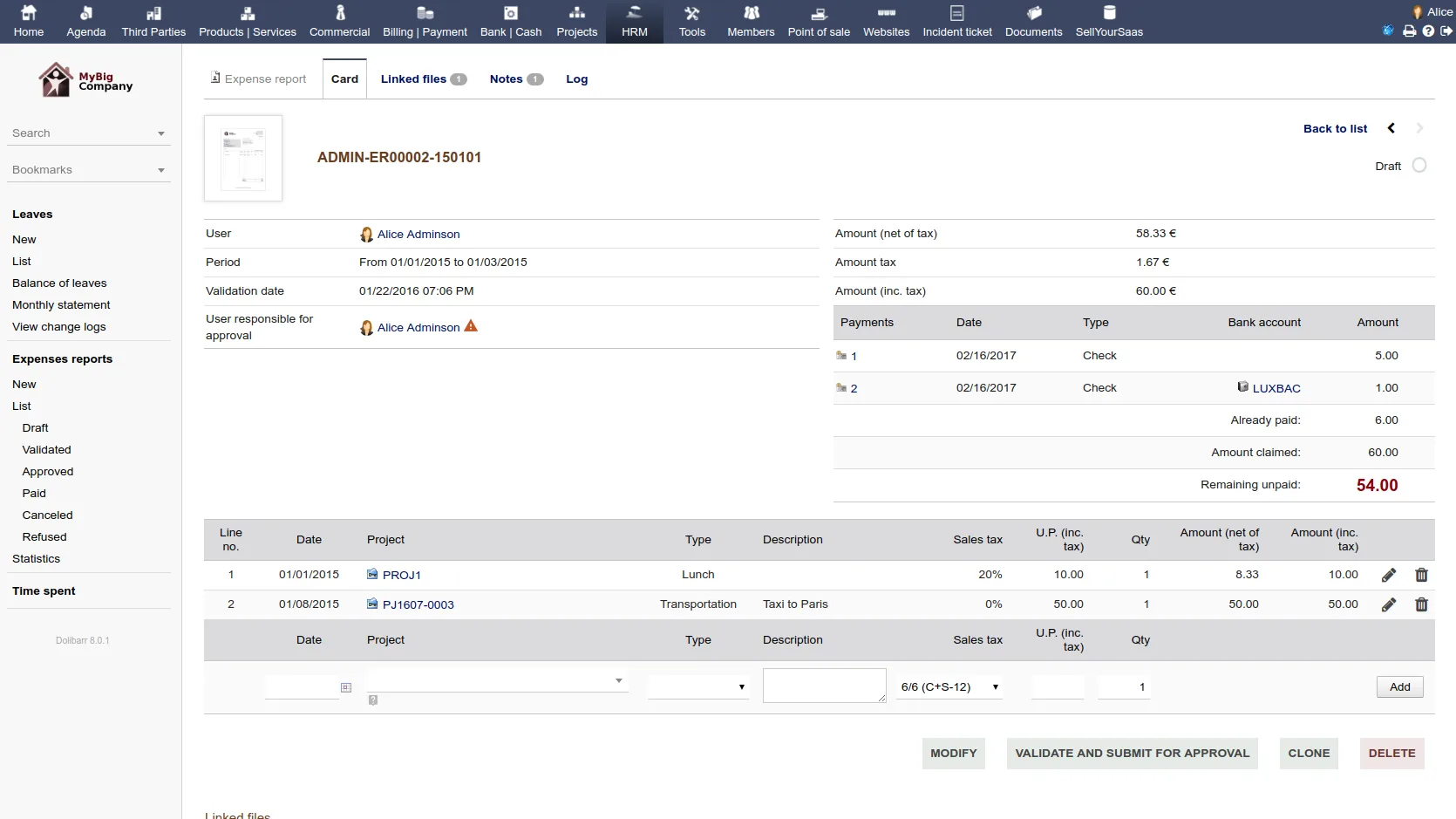Focus the Qty input field

[1124, 687]
